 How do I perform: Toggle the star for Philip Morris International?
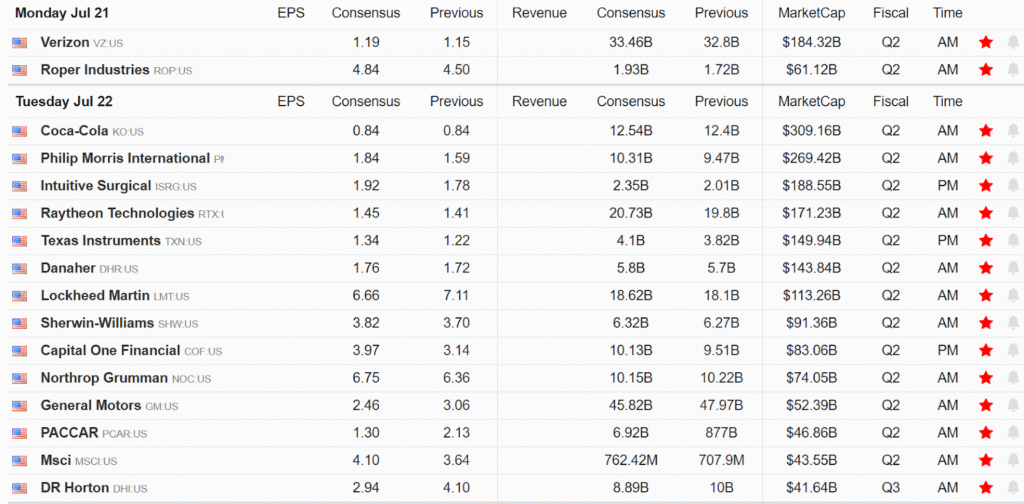(x=985, y=158)
